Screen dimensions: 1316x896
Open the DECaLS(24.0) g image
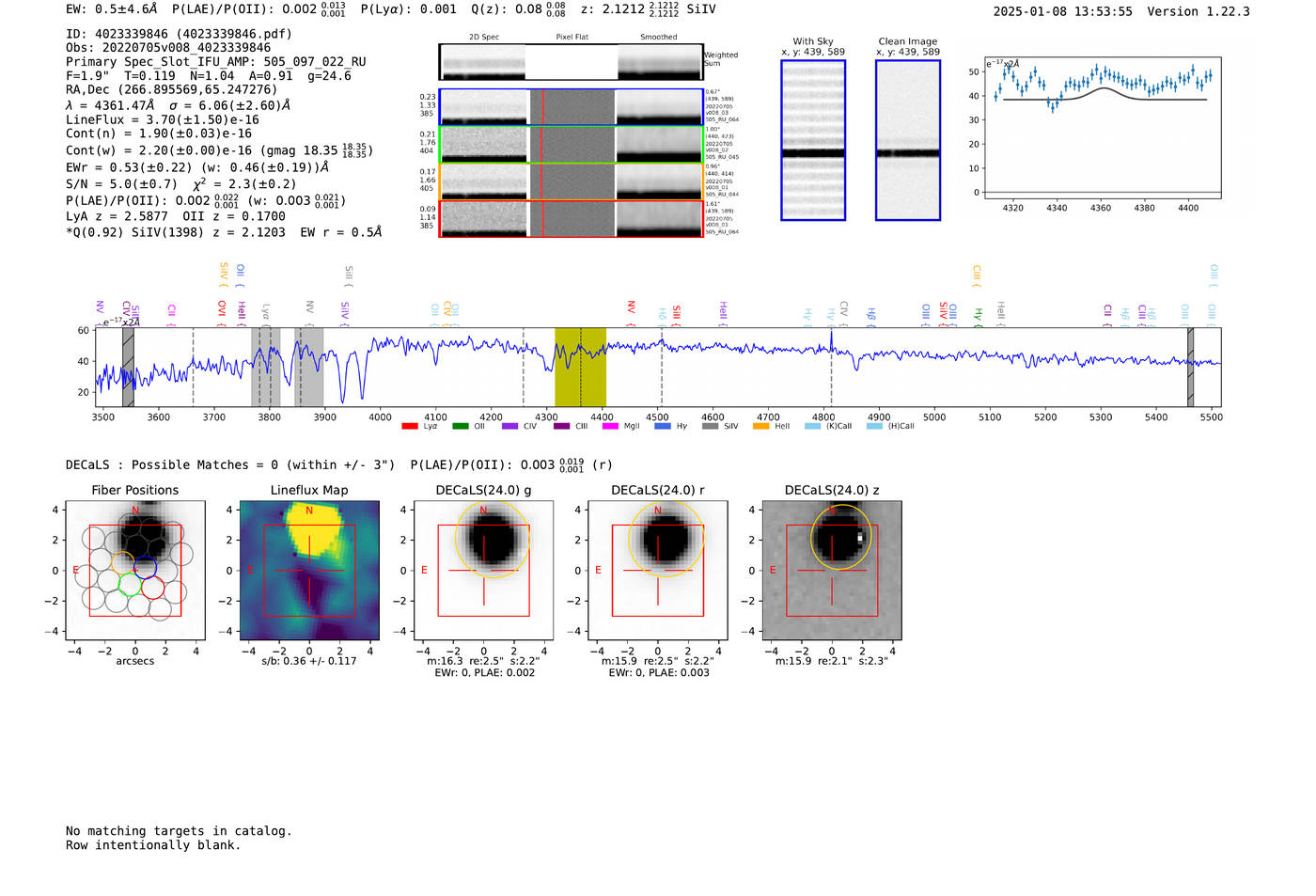coord(483,570)
